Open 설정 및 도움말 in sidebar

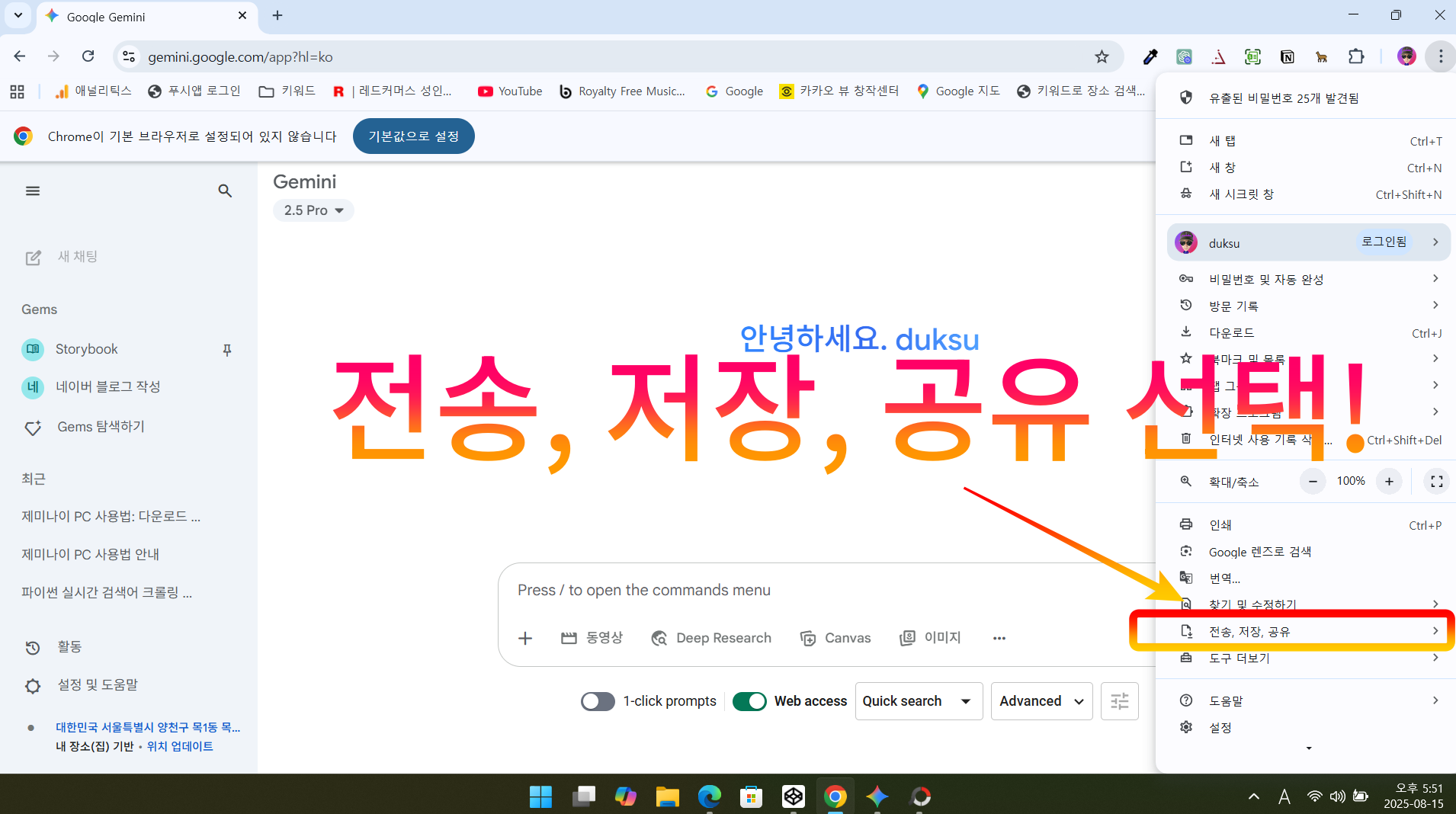81,685
